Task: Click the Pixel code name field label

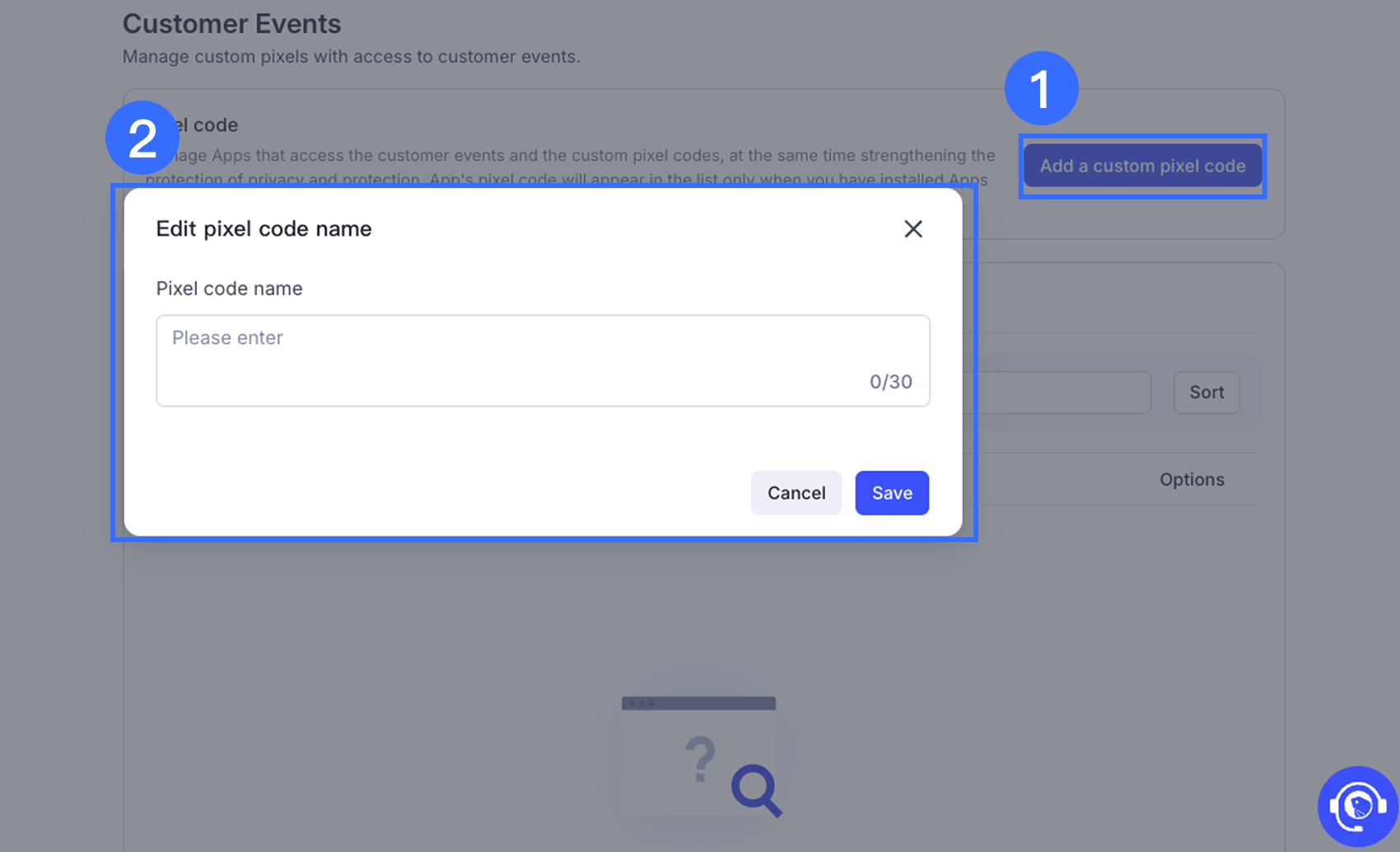Action: pyautogui.click(x=229, y=288)
